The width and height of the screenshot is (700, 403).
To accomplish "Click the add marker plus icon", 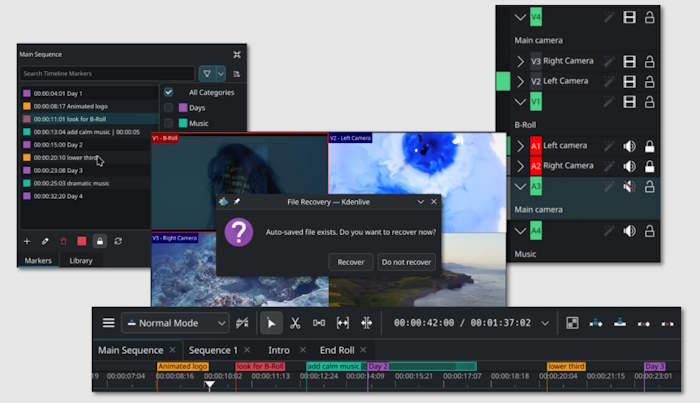I will (27, 241).
